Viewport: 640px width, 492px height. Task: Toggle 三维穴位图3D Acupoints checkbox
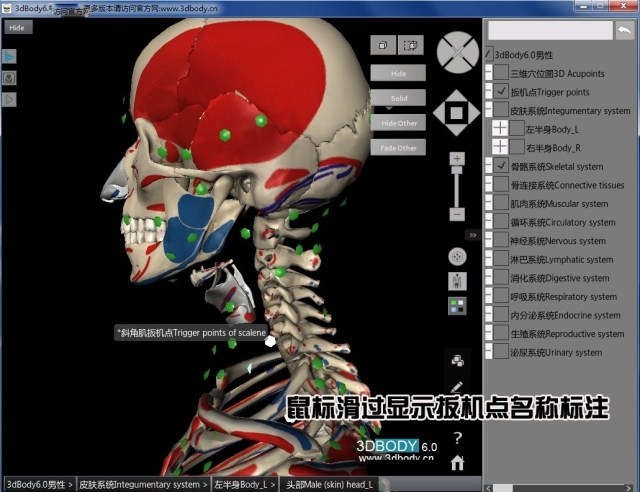(501, 73)
